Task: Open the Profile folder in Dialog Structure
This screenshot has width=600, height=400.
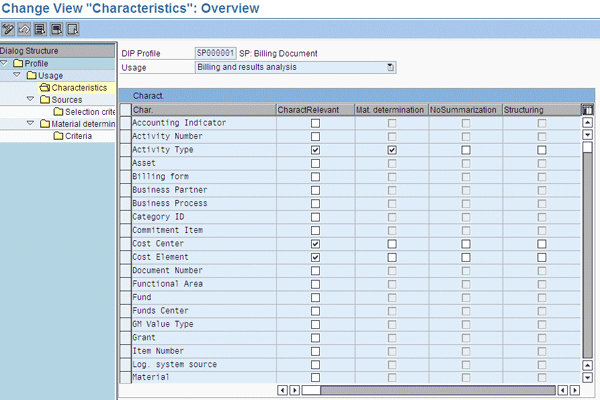Action: pos(31,64)
